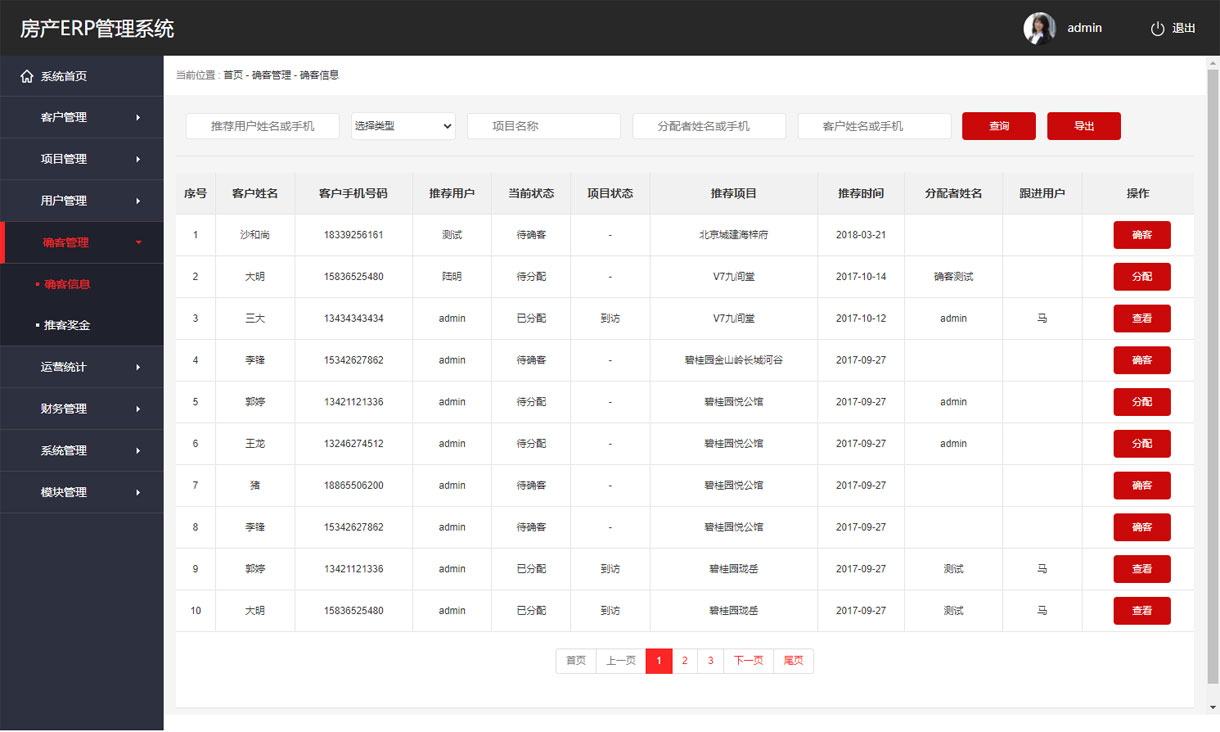Go to page 2 in pagination
This screenshot has height=732, width=1220.
point(685,661)
